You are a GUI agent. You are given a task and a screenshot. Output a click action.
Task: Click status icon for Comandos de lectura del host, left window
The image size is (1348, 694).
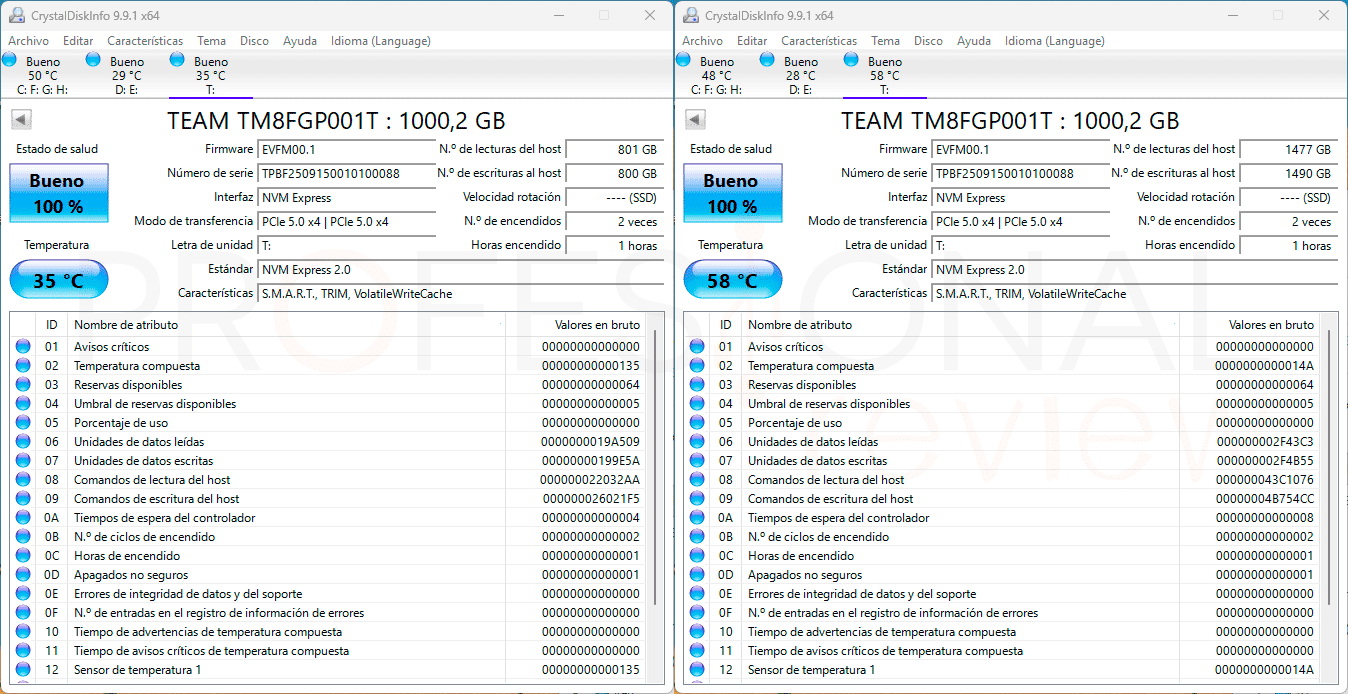click(24, 480)
